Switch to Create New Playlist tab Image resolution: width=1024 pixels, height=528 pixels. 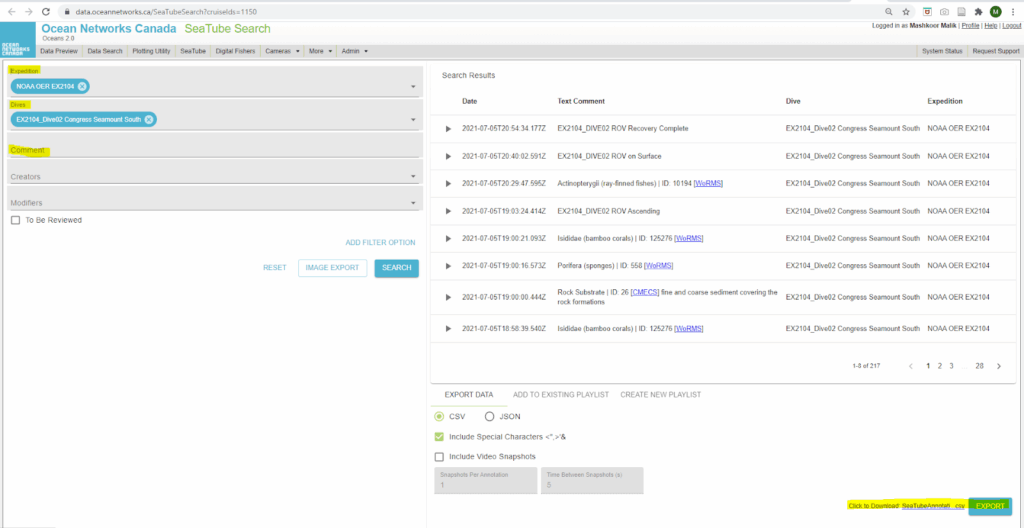tap(663, 395)
